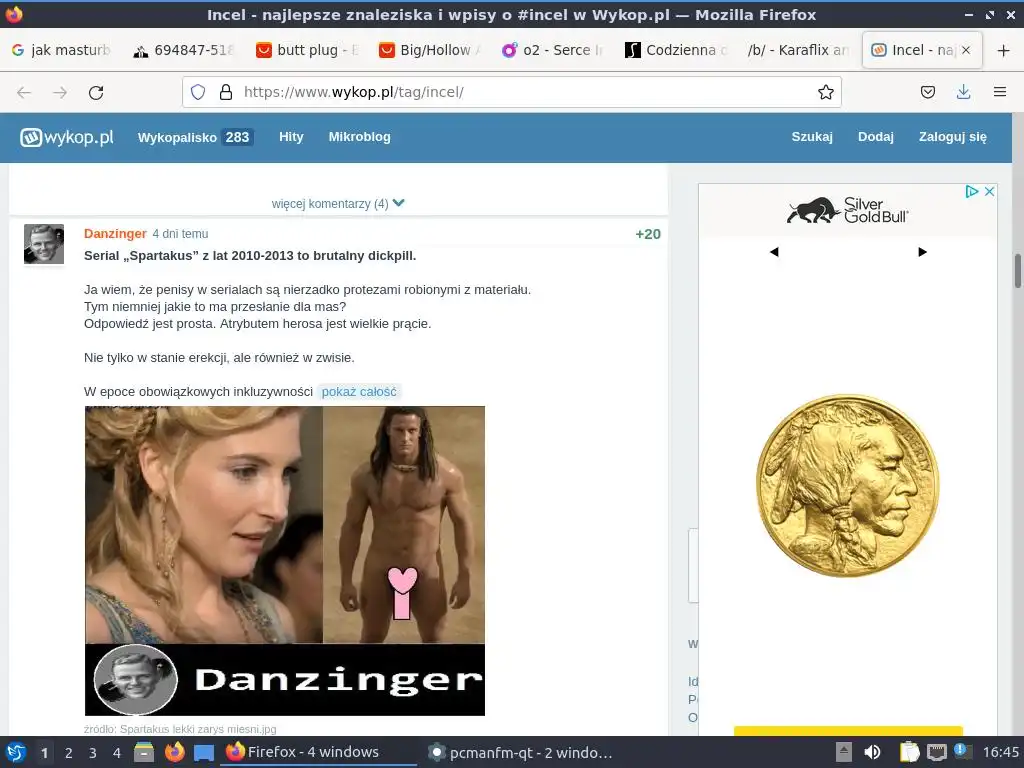Open the tracking protection shield icon
The image size is (1024, 768).
(198, 92)
